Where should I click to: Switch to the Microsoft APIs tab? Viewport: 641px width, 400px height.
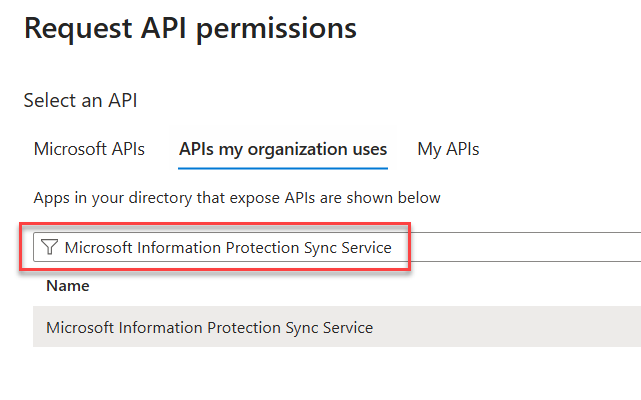tap(89, 150)
